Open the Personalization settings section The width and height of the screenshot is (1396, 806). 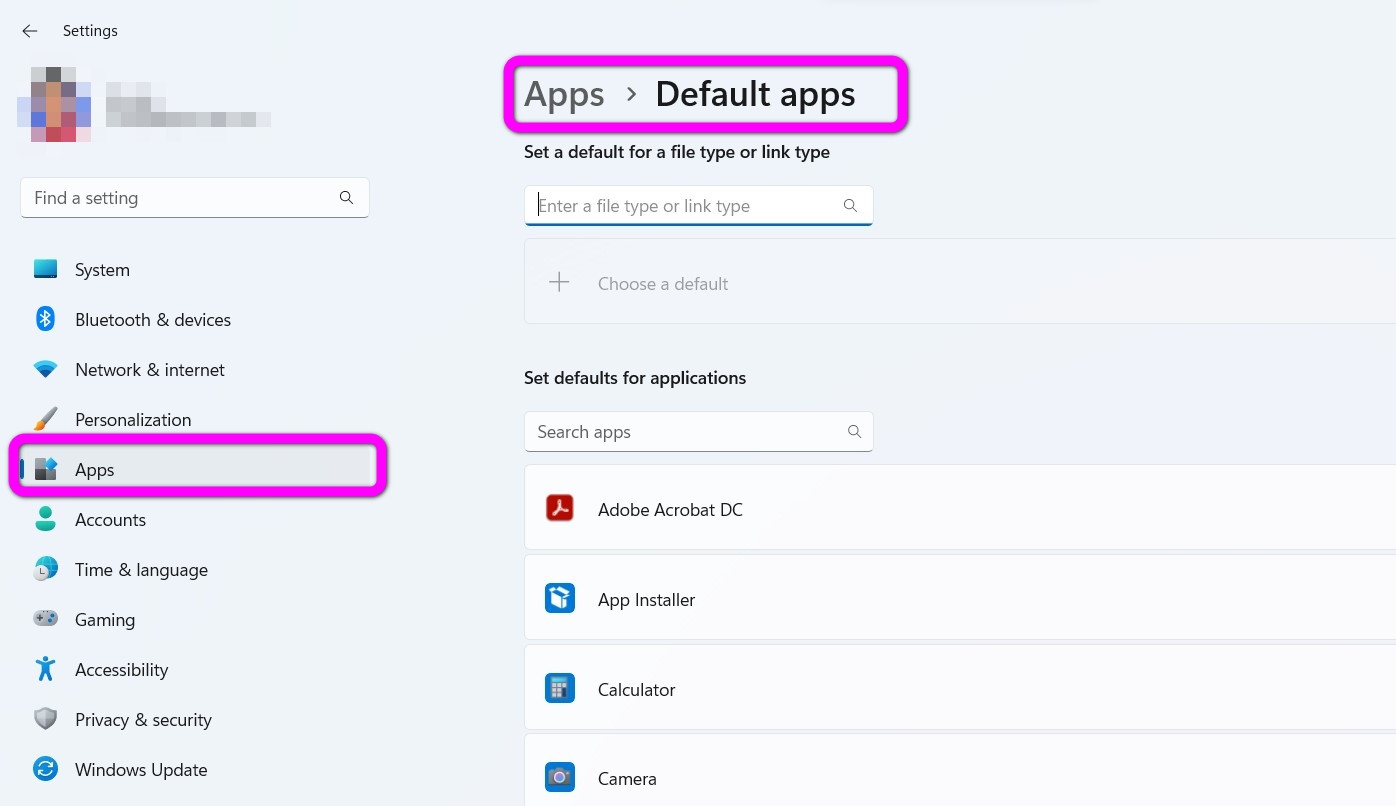tap(133, 419)
